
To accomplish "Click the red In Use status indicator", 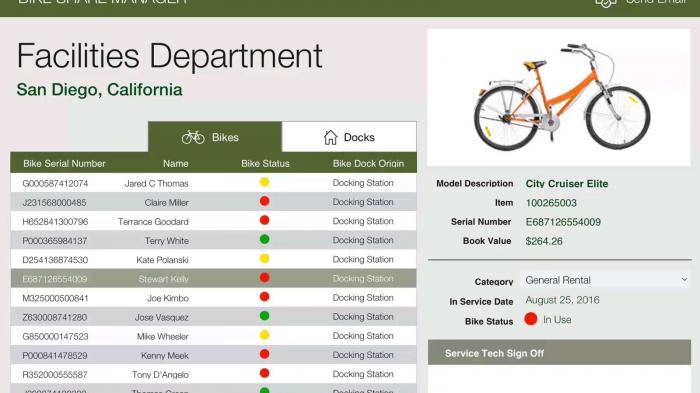I will 531,319.
